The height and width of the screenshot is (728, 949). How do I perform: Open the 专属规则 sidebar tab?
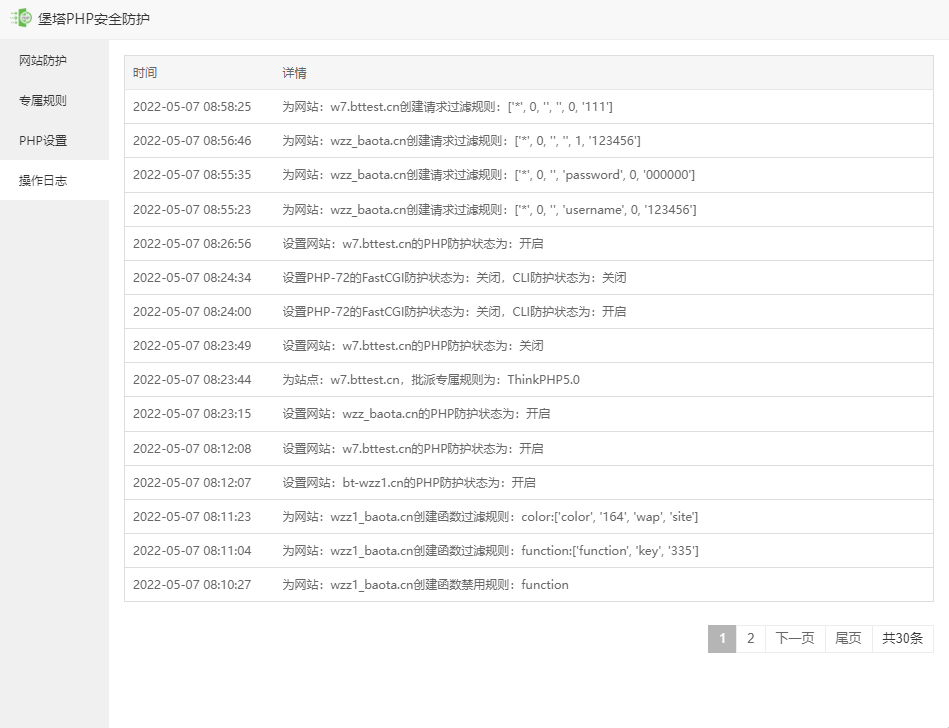pyautogui.click(x=54, y=100)
